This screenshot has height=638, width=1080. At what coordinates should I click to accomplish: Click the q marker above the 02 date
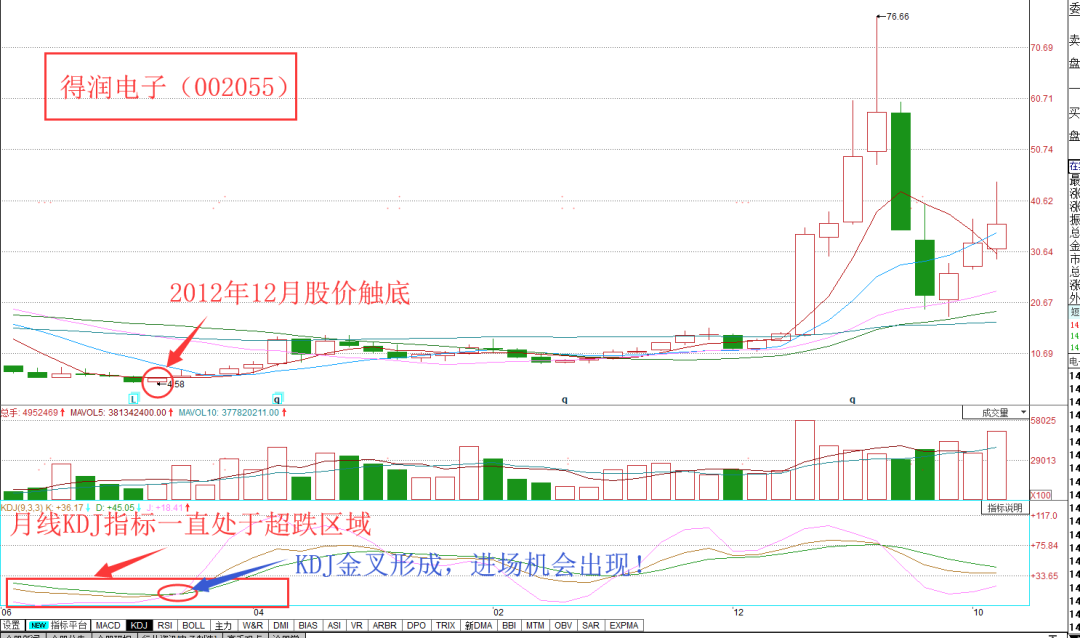[565, 400]
